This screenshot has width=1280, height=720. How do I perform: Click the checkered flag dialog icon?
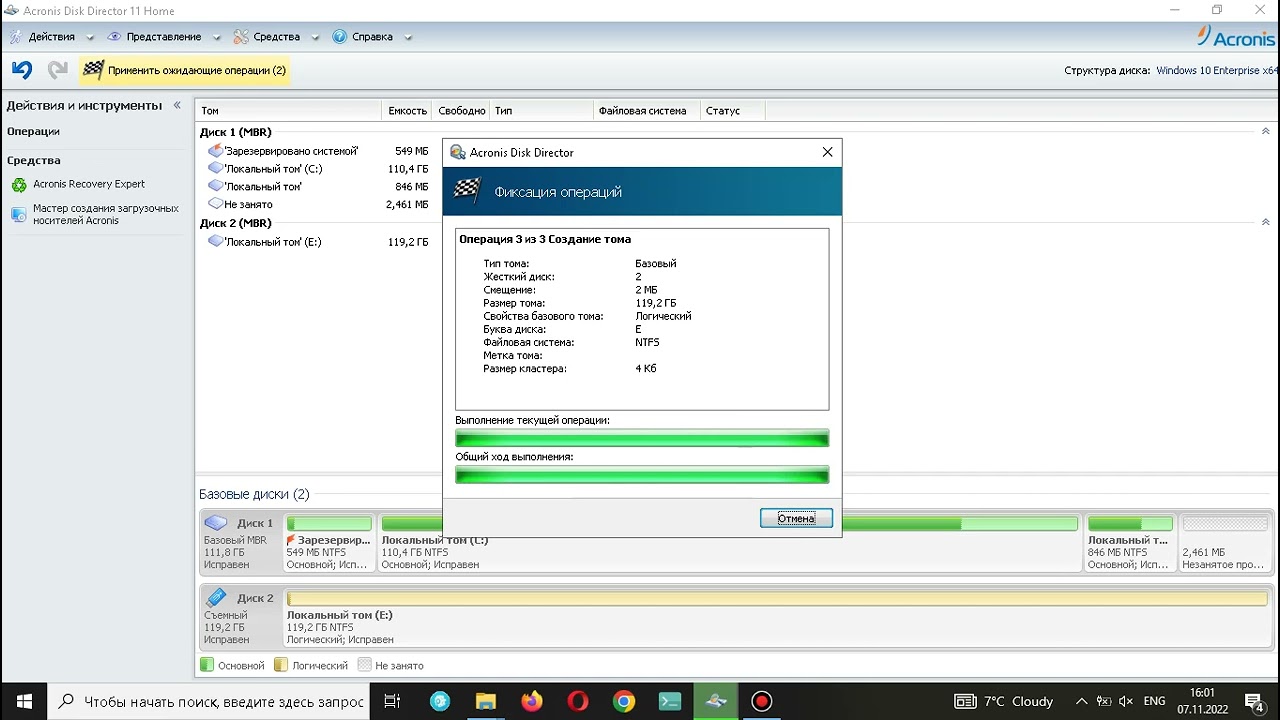(468, 190)
